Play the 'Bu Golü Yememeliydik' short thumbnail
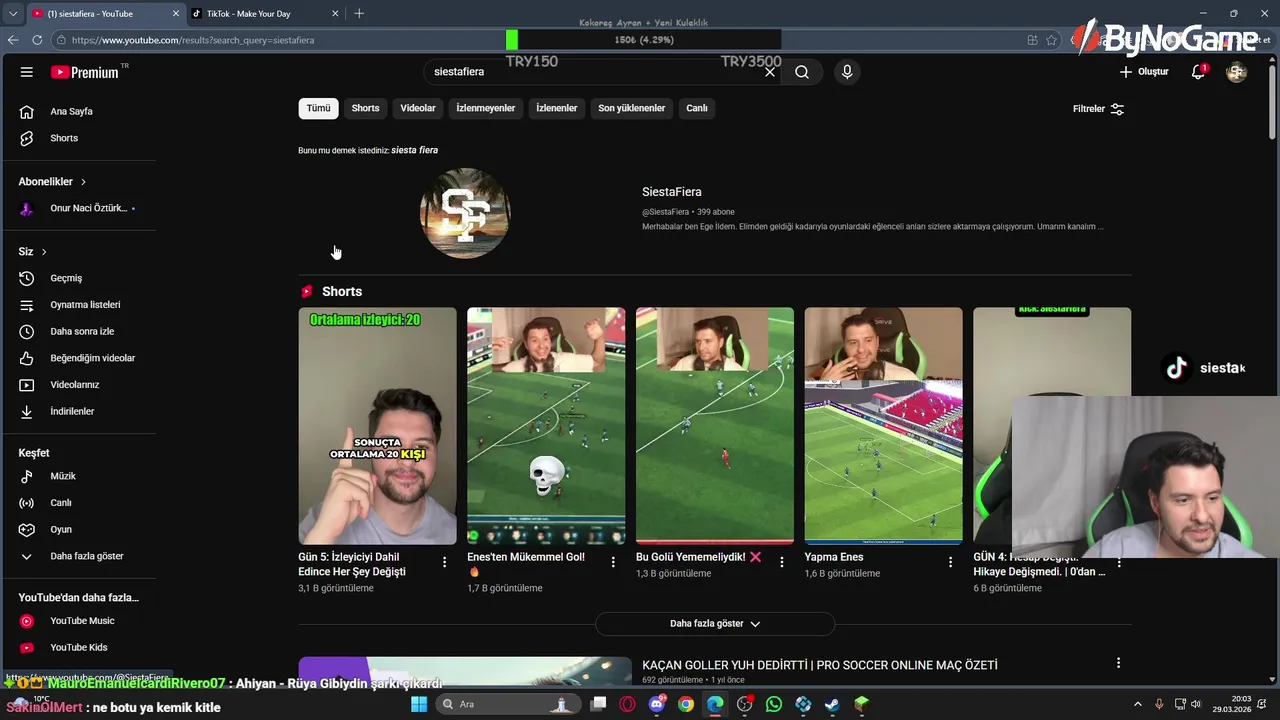The width and height of the screenshot is (1280, 720). (715, 426)
